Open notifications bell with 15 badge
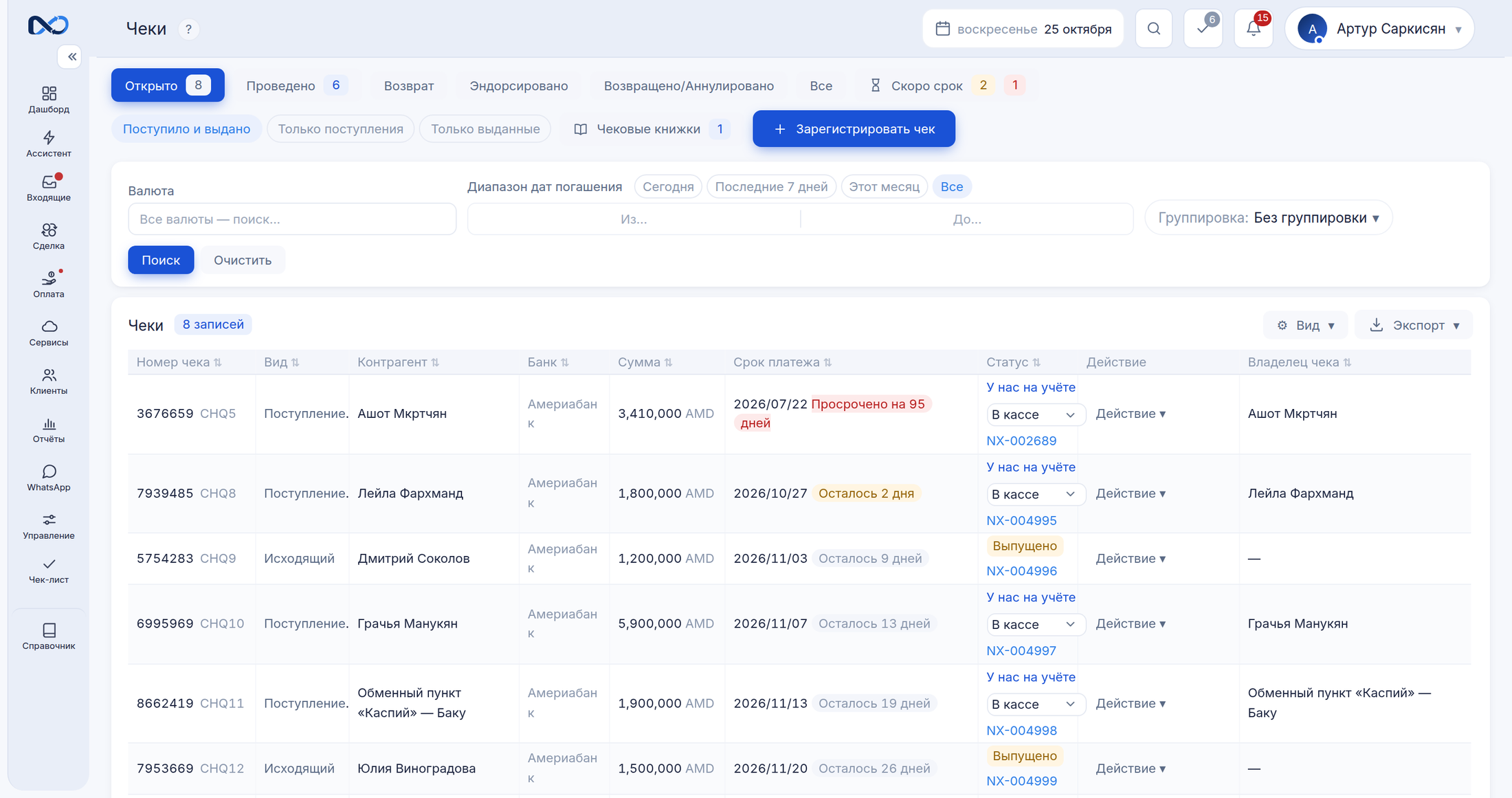This screenshot has width=1512, height=798. click(1254, 29)
